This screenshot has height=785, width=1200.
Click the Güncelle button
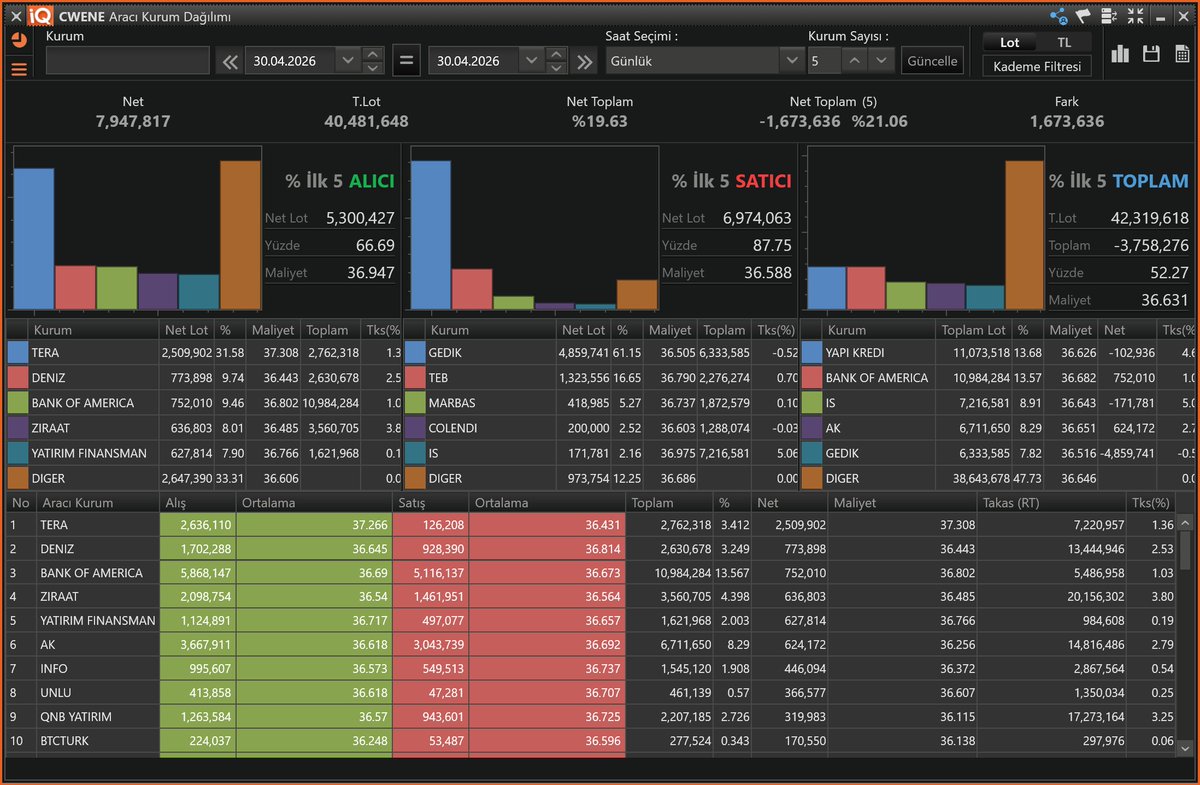pos(932,61)
